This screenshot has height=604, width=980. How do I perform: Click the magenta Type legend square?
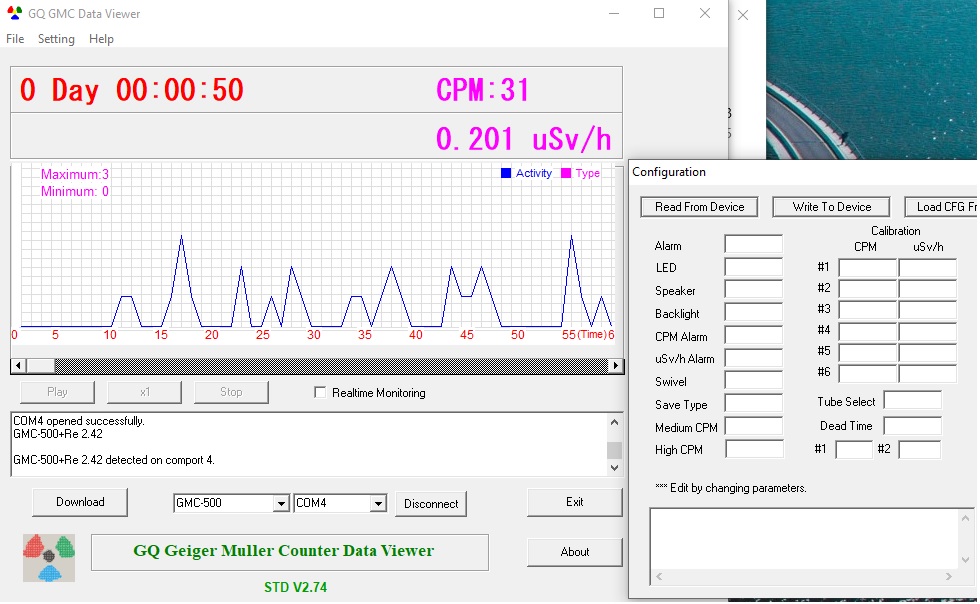[566, 173]
